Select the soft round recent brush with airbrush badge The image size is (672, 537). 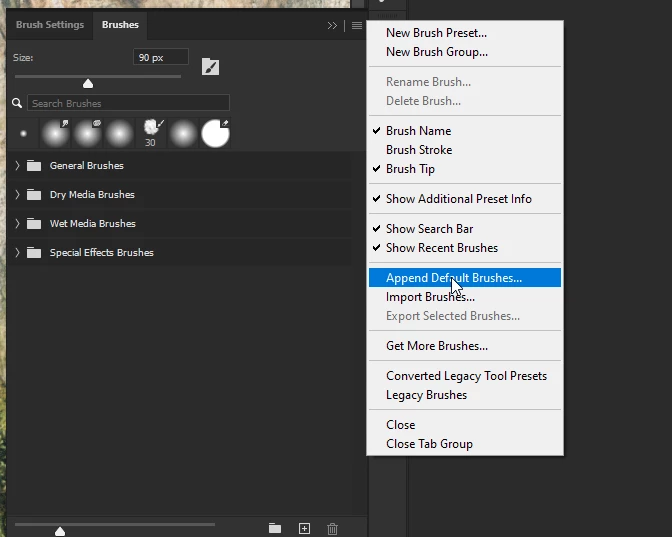click(x=55, y=134)
